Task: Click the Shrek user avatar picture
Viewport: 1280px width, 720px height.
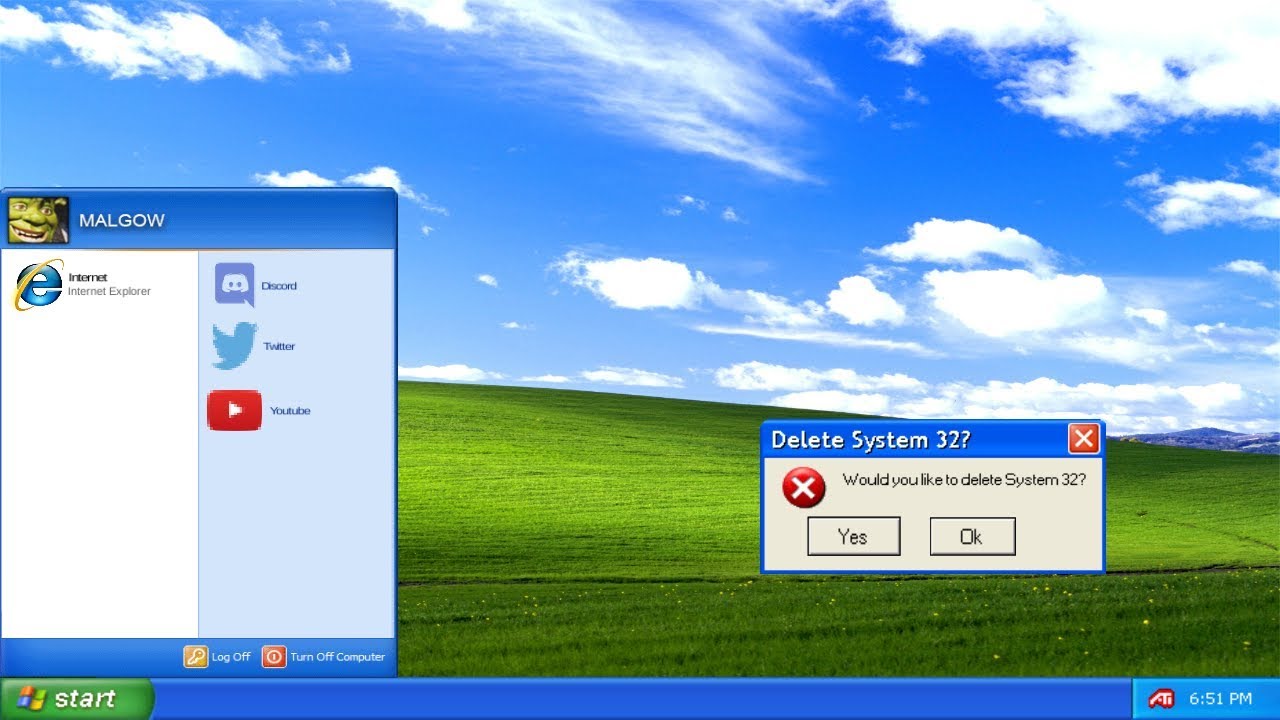Action: tap(38, 220)
